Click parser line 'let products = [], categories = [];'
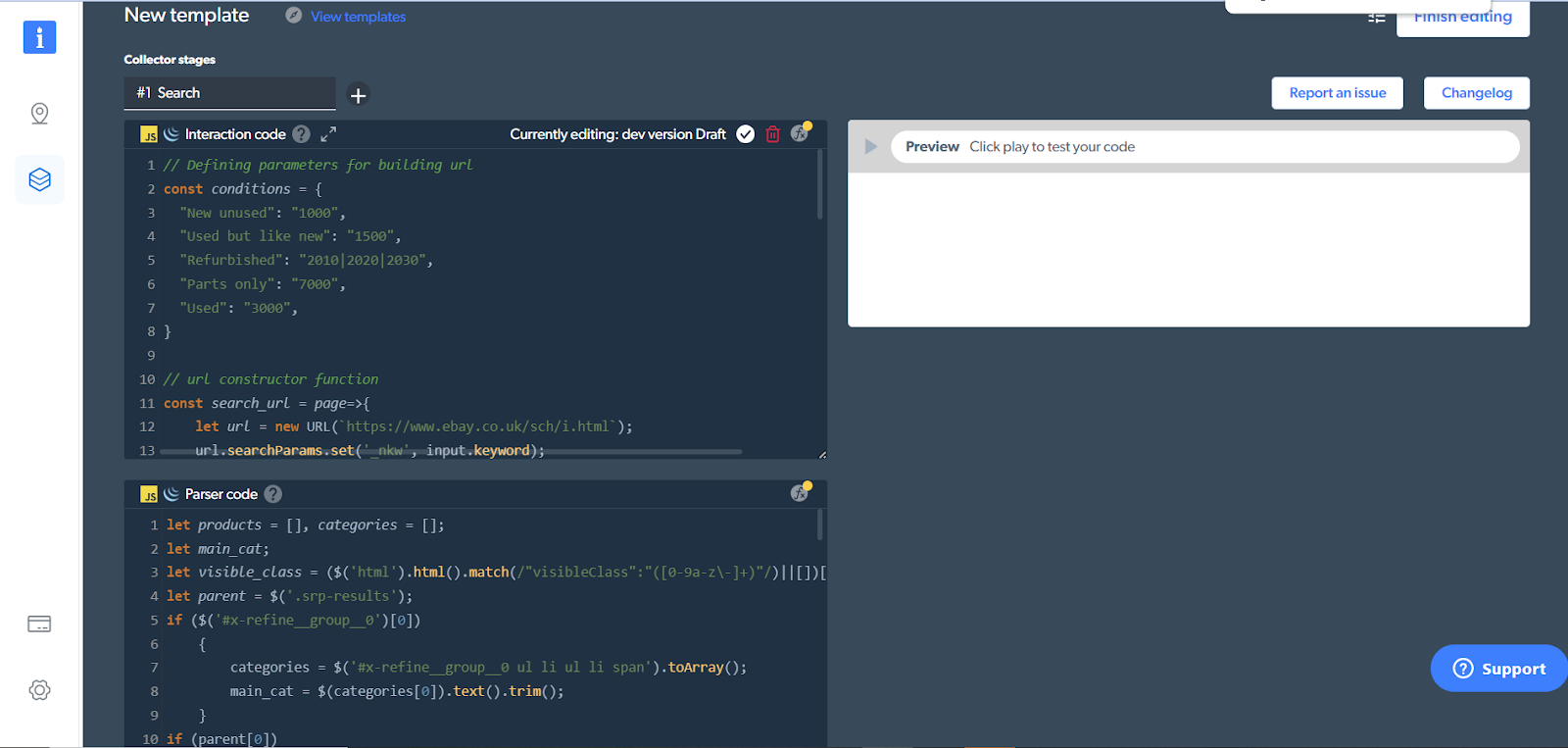Image resolution: width=1568 pixels, height=748 pixels. (306, 525)
